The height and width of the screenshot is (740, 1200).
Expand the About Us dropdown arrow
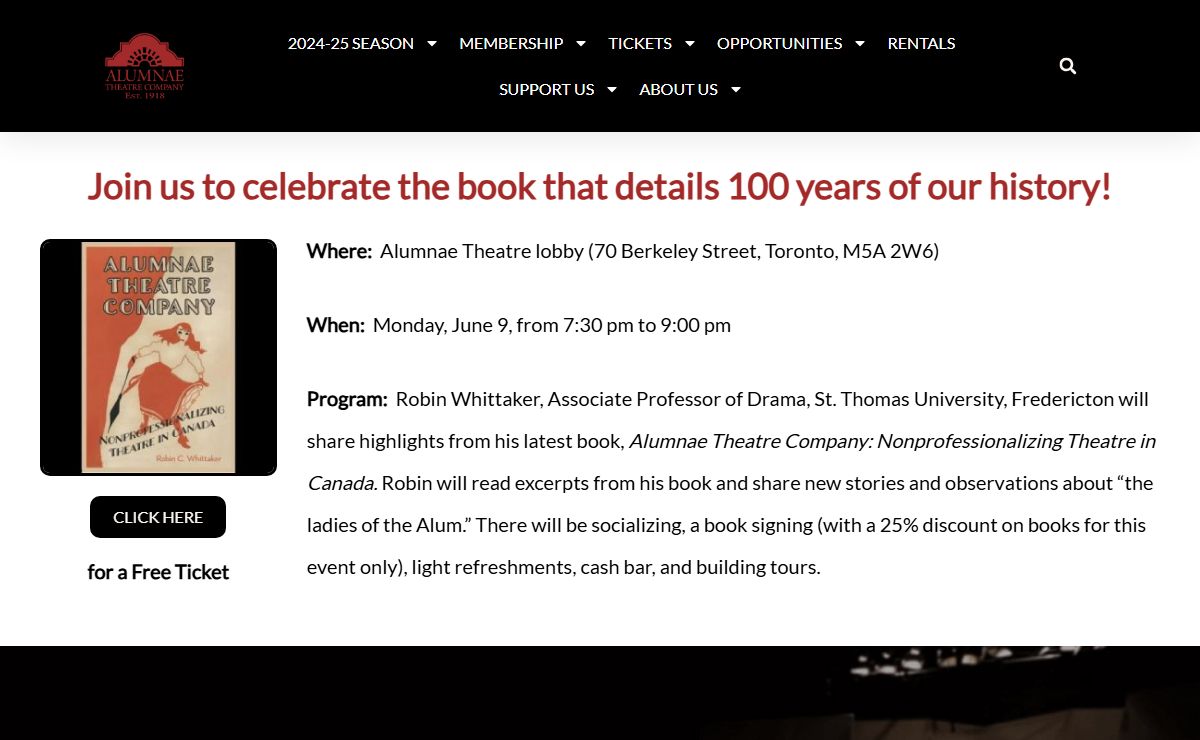736,90
